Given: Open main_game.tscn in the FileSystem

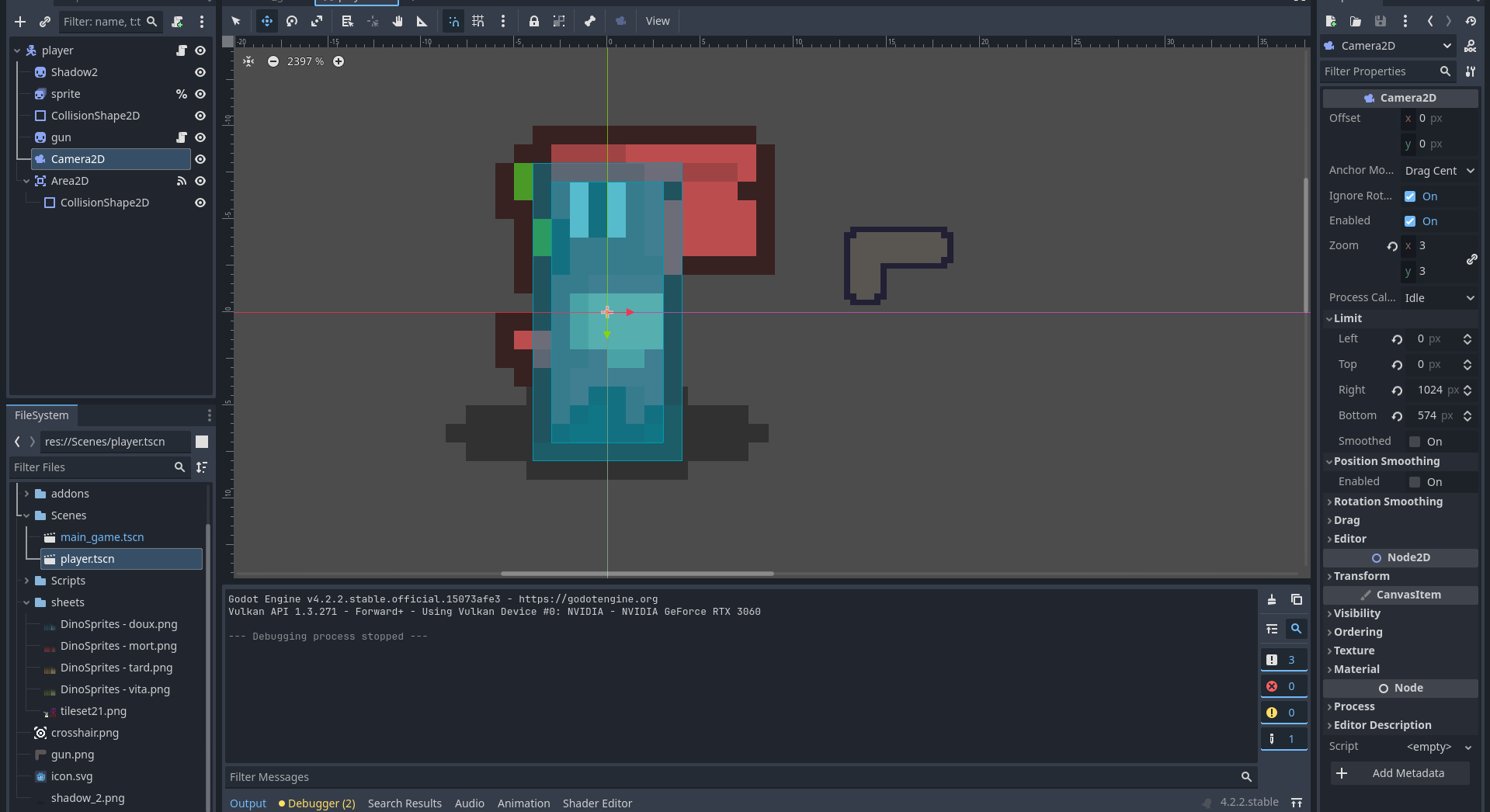Looking at the screenshot, I should pyautogui.click(x=102, y=537).
